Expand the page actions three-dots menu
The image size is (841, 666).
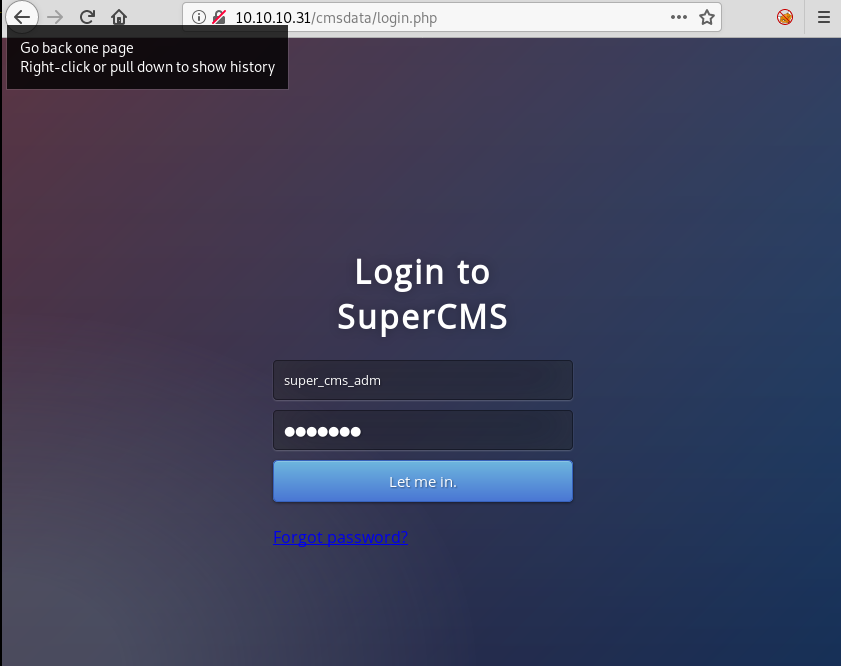[678, 17]
